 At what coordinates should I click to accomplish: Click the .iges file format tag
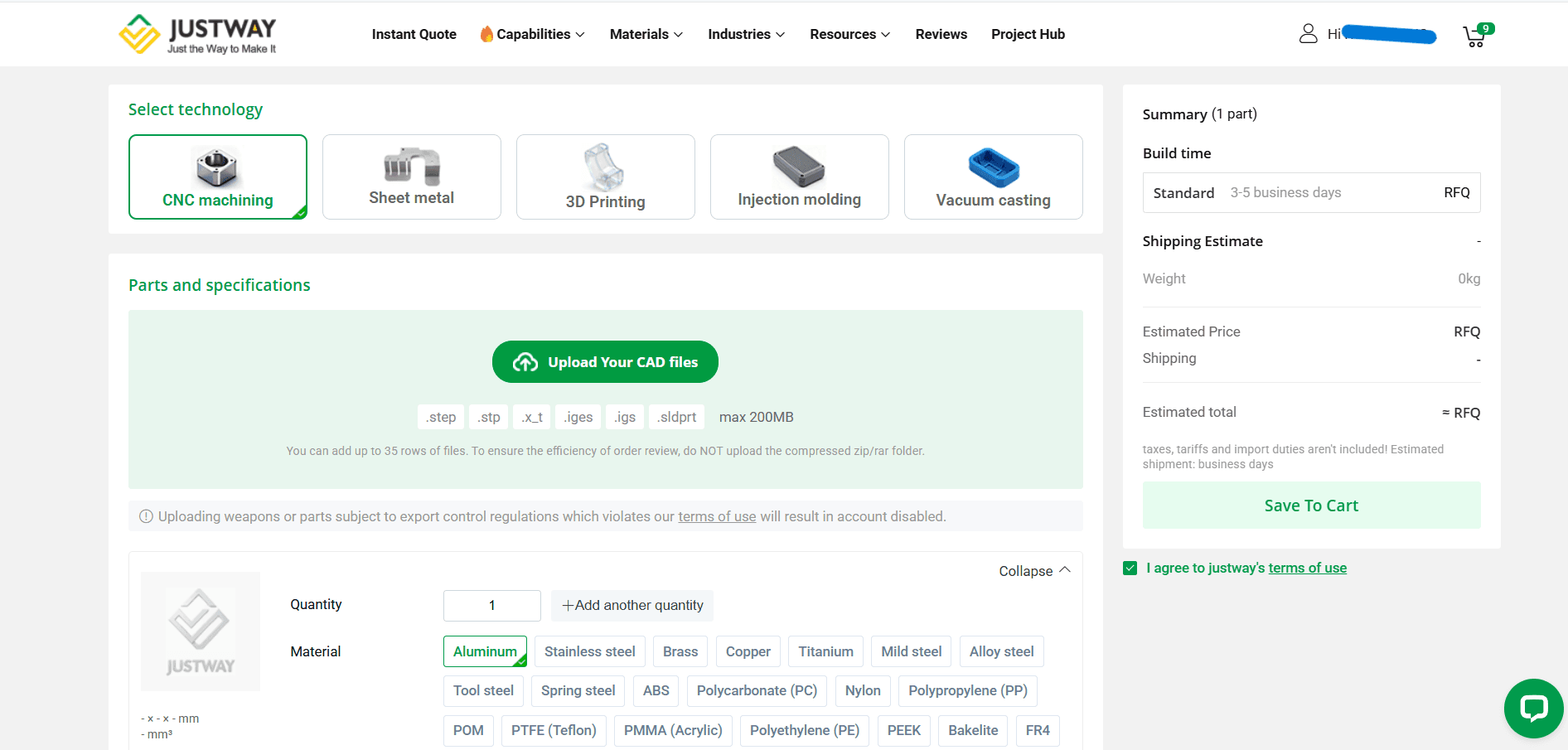pos(578,417)
